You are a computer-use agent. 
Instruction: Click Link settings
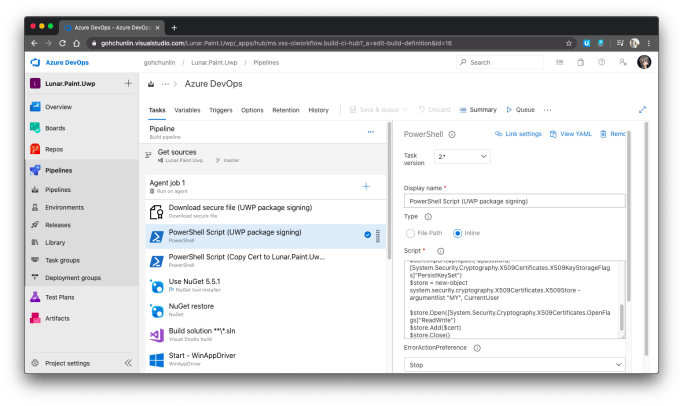(x=518, y=134)
